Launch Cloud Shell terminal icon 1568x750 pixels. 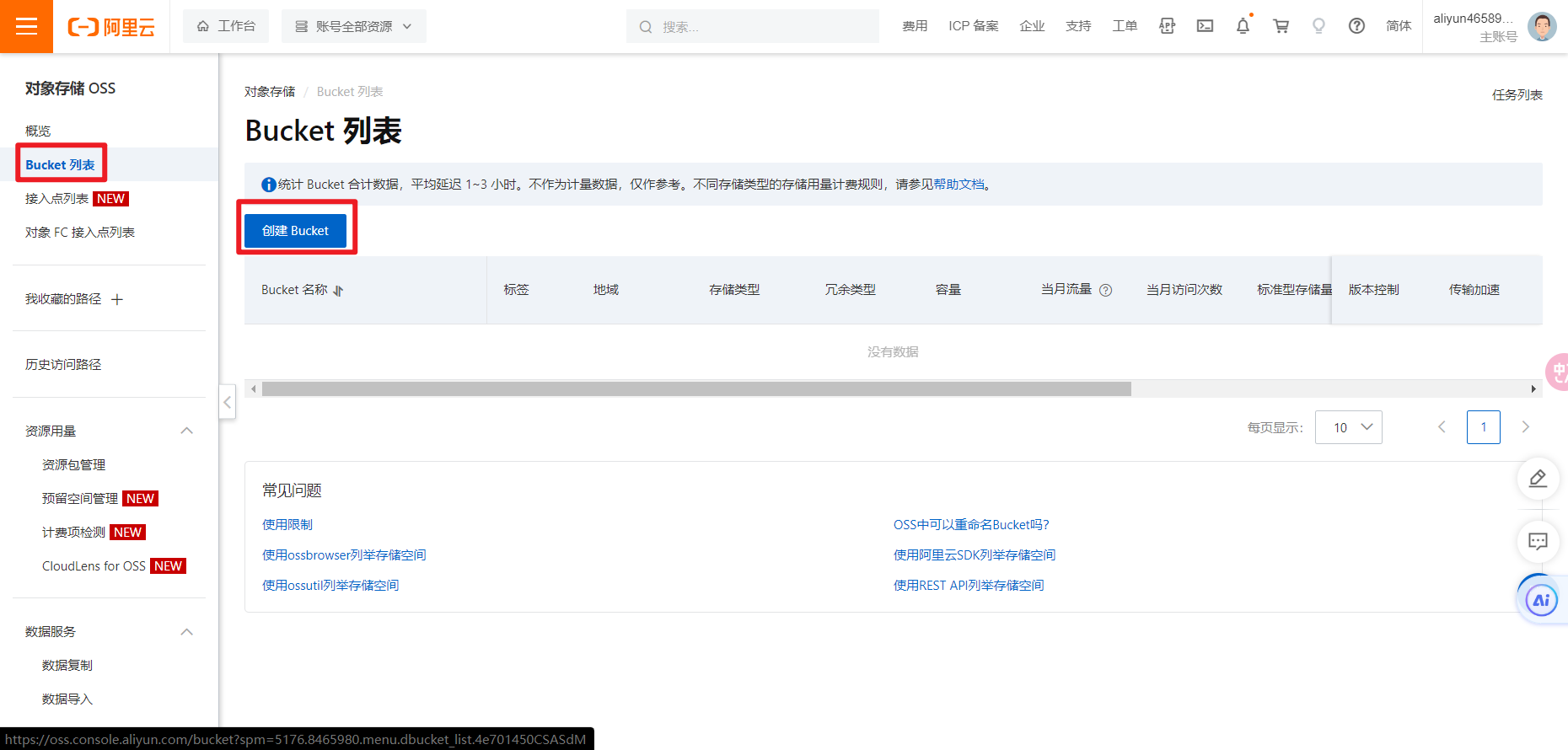(1205, 26)
